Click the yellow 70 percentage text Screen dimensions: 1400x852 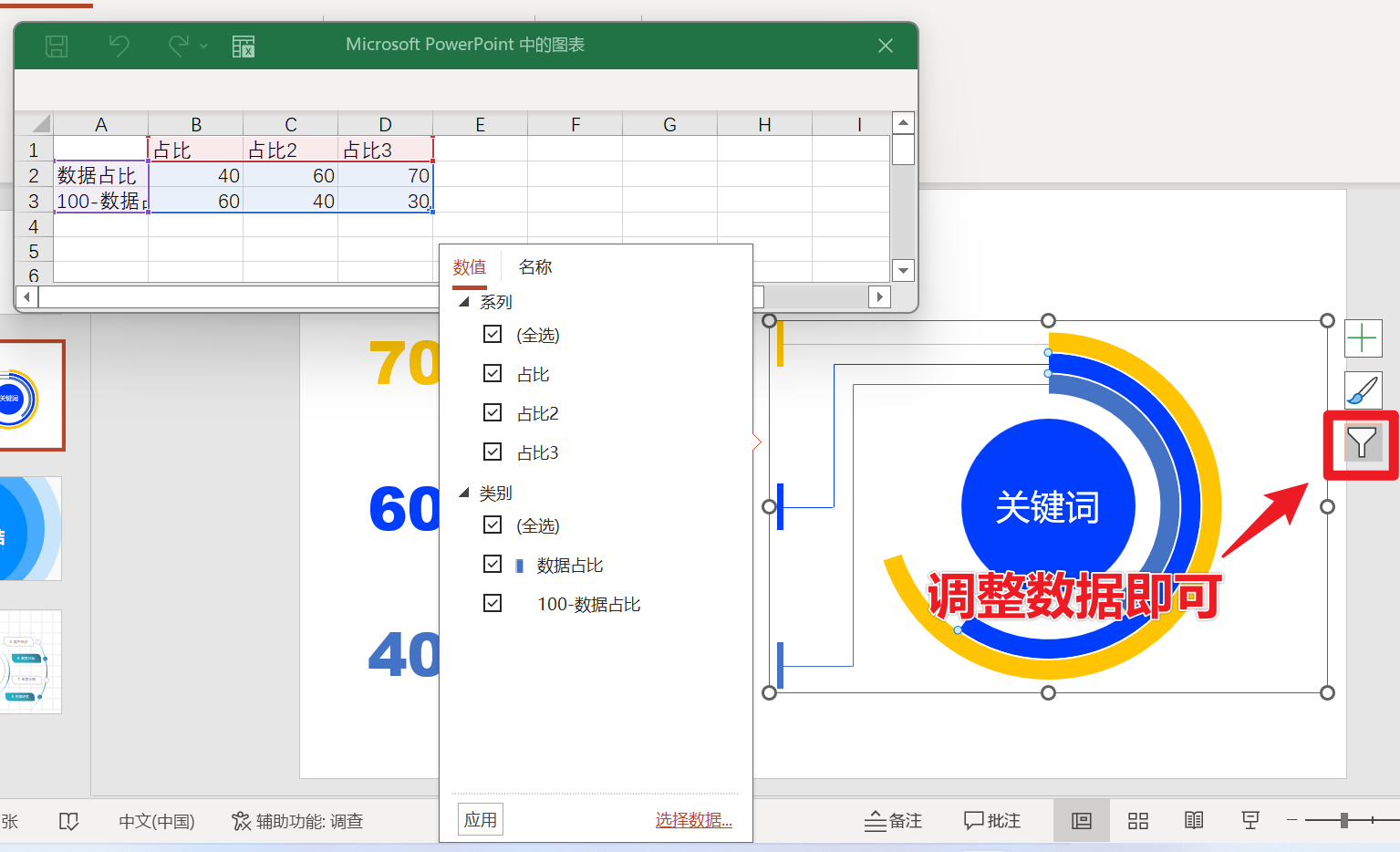(404, 363)
